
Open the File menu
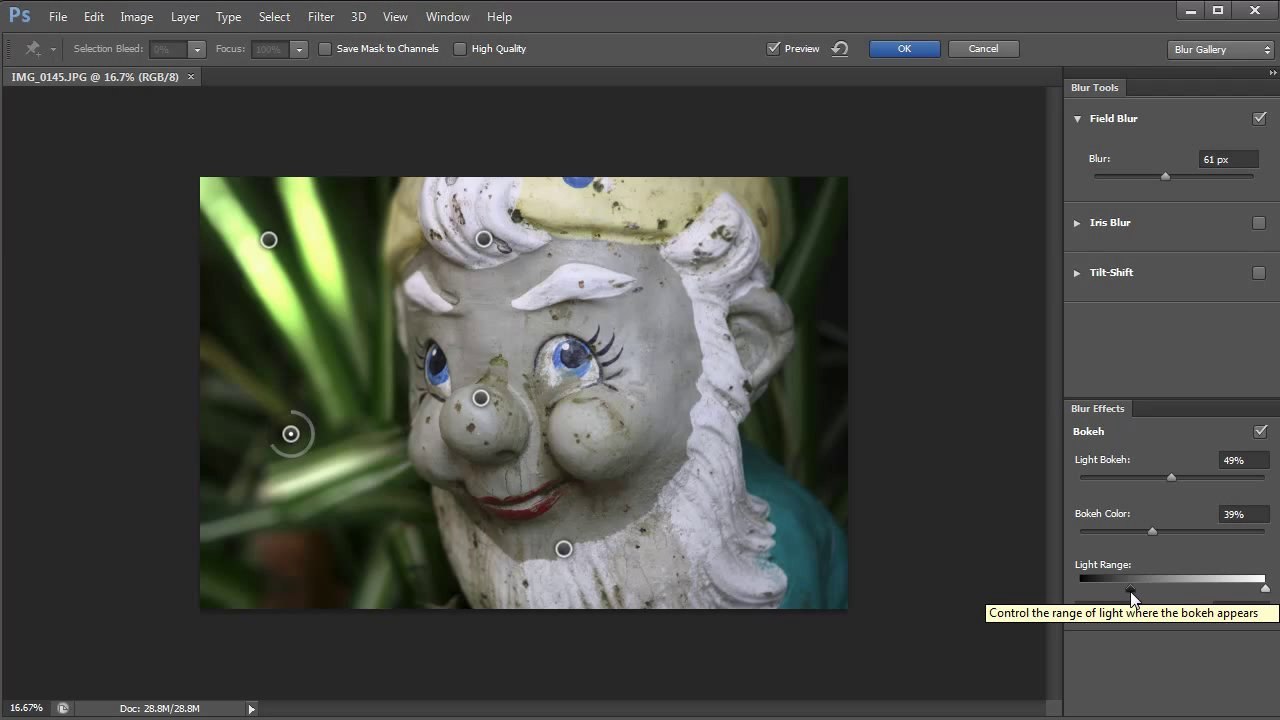58,17
